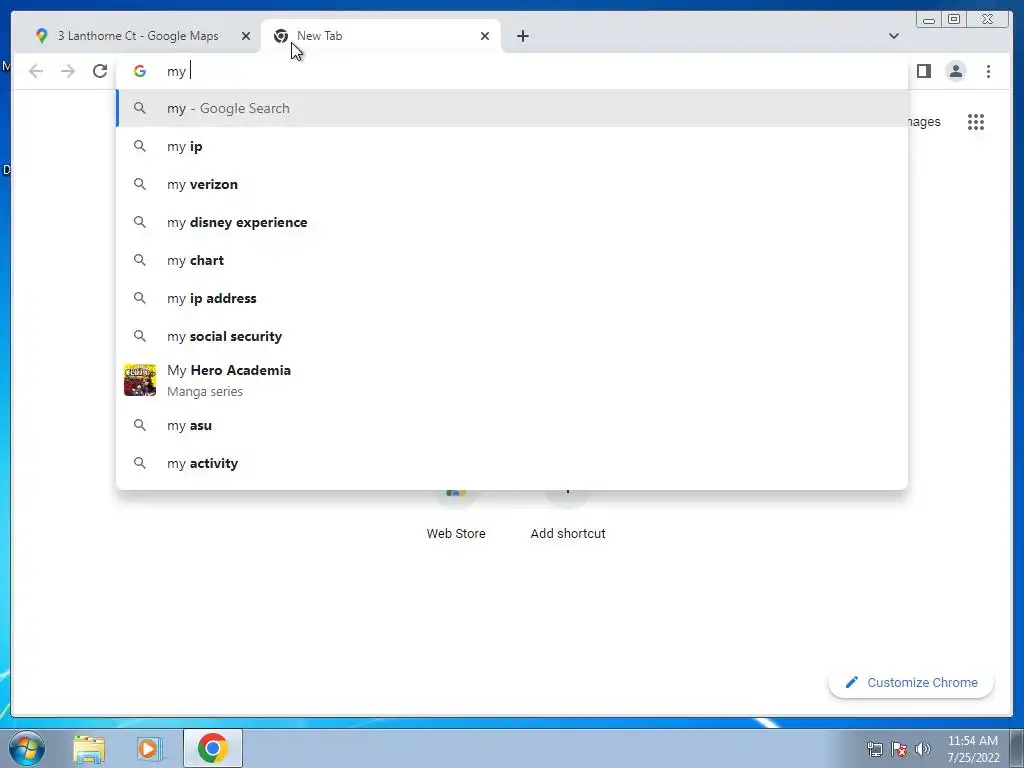Click the Chrome taskbar icon

pyautogui.click(x=213, y=748)
